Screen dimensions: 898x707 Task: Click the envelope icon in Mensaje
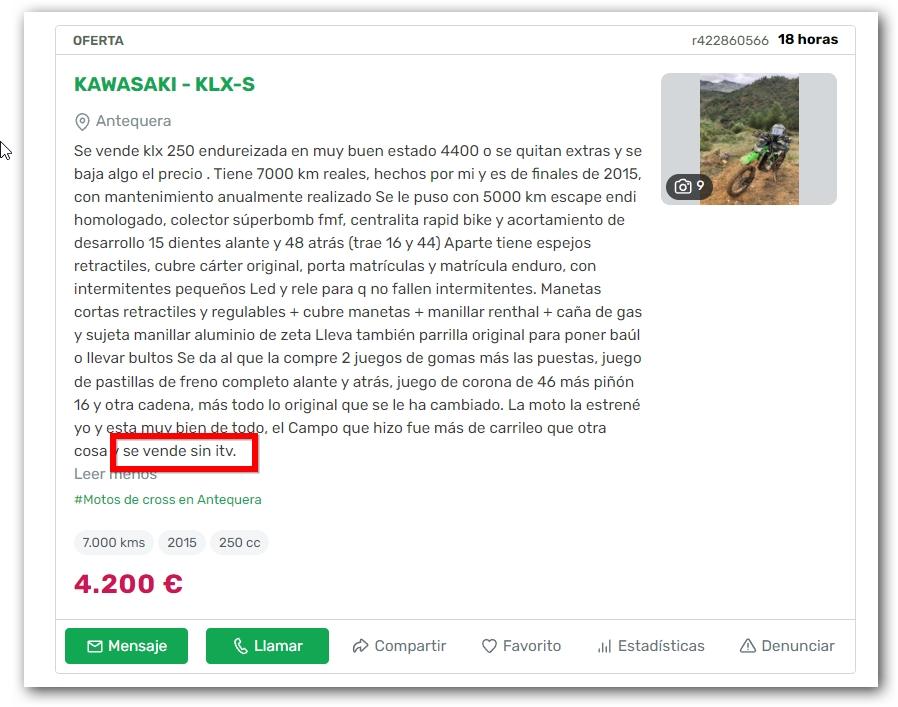point(94,646)
